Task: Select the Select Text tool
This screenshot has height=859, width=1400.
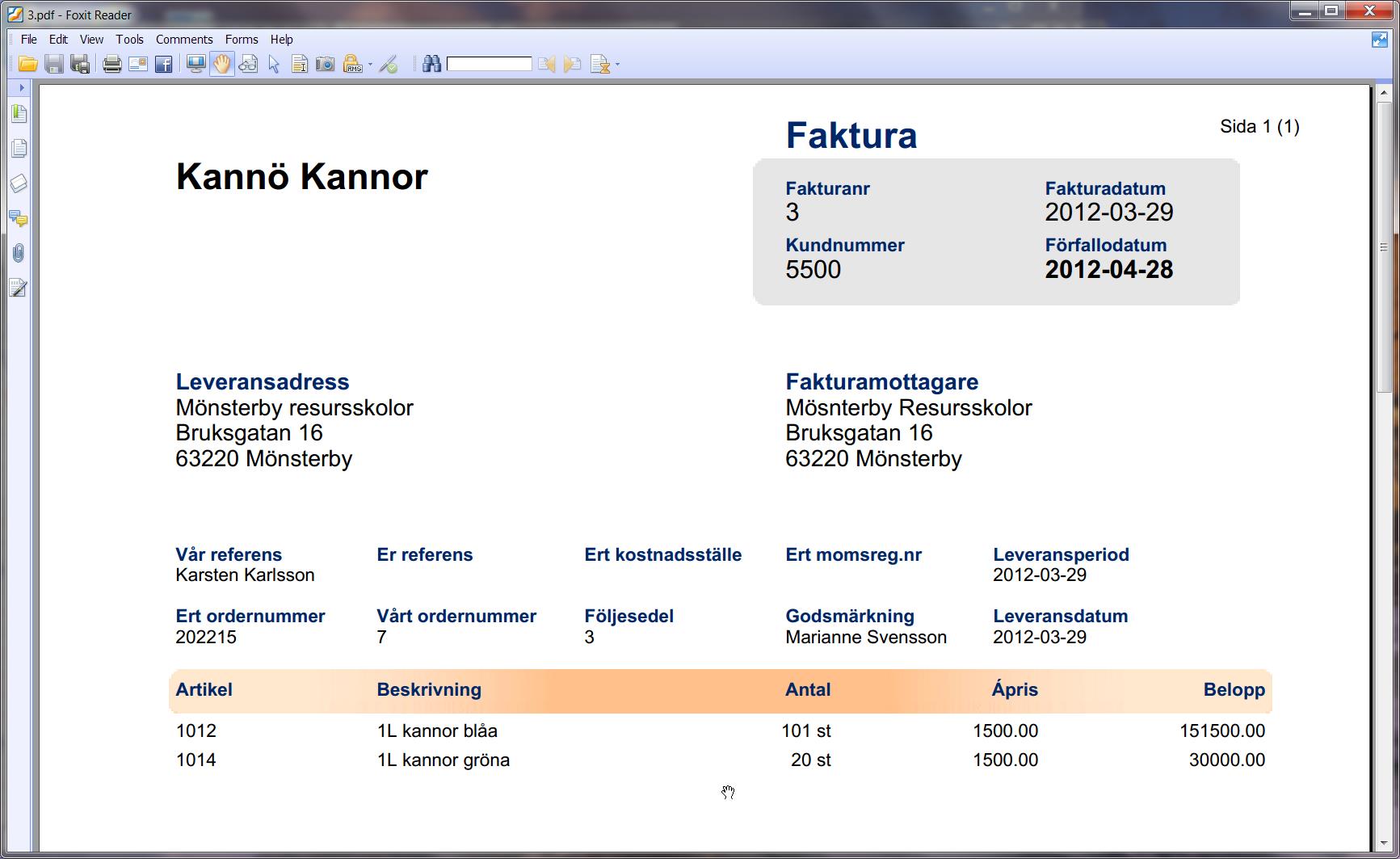Action: tap(300, 65)
